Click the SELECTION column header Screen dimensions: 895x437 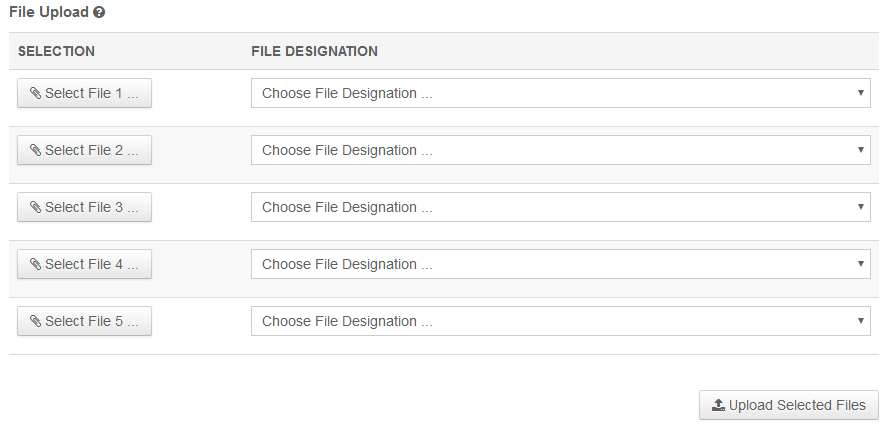pos(56,51)
